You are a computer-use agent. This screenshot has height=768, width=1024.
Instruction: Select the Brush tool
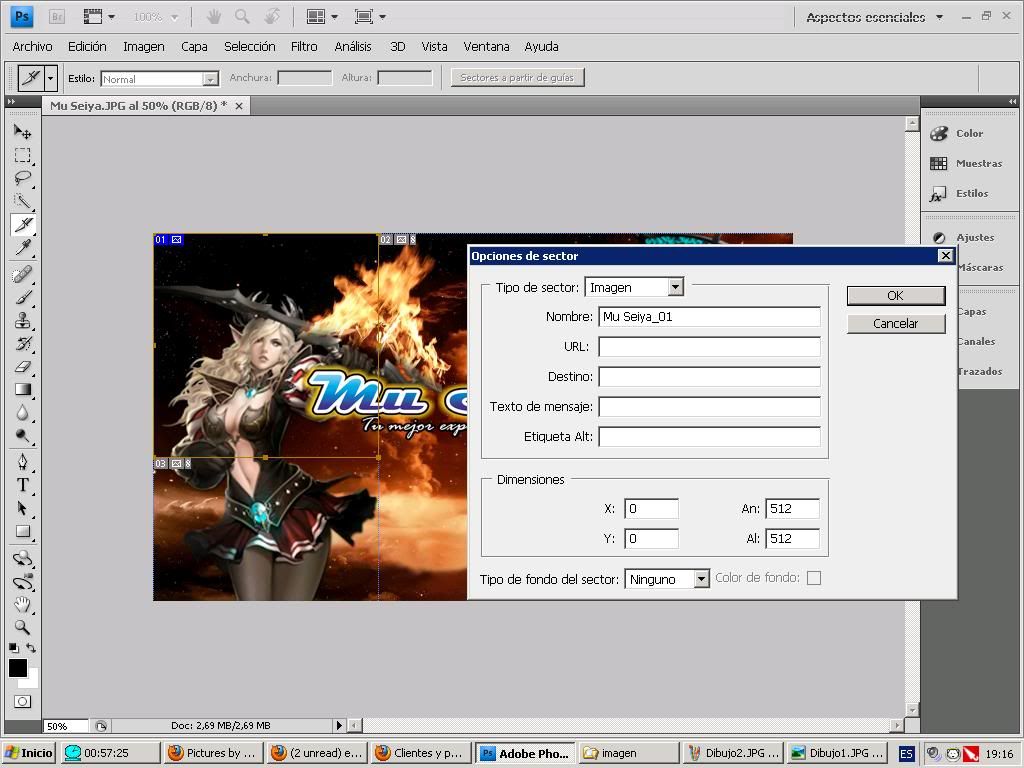pos(23,297)
